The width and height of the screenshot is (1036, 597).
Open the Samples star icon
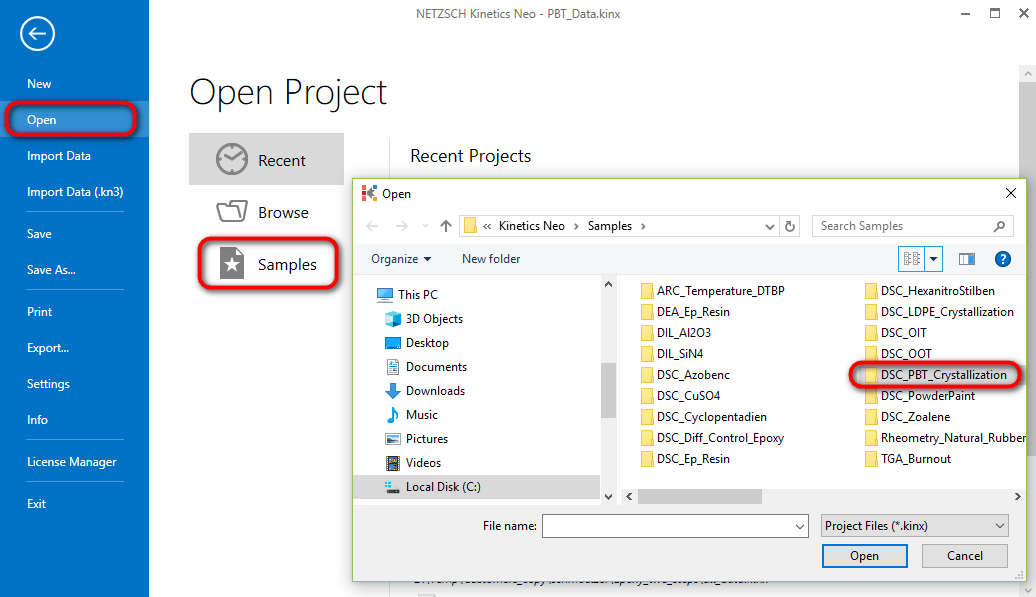232,263
